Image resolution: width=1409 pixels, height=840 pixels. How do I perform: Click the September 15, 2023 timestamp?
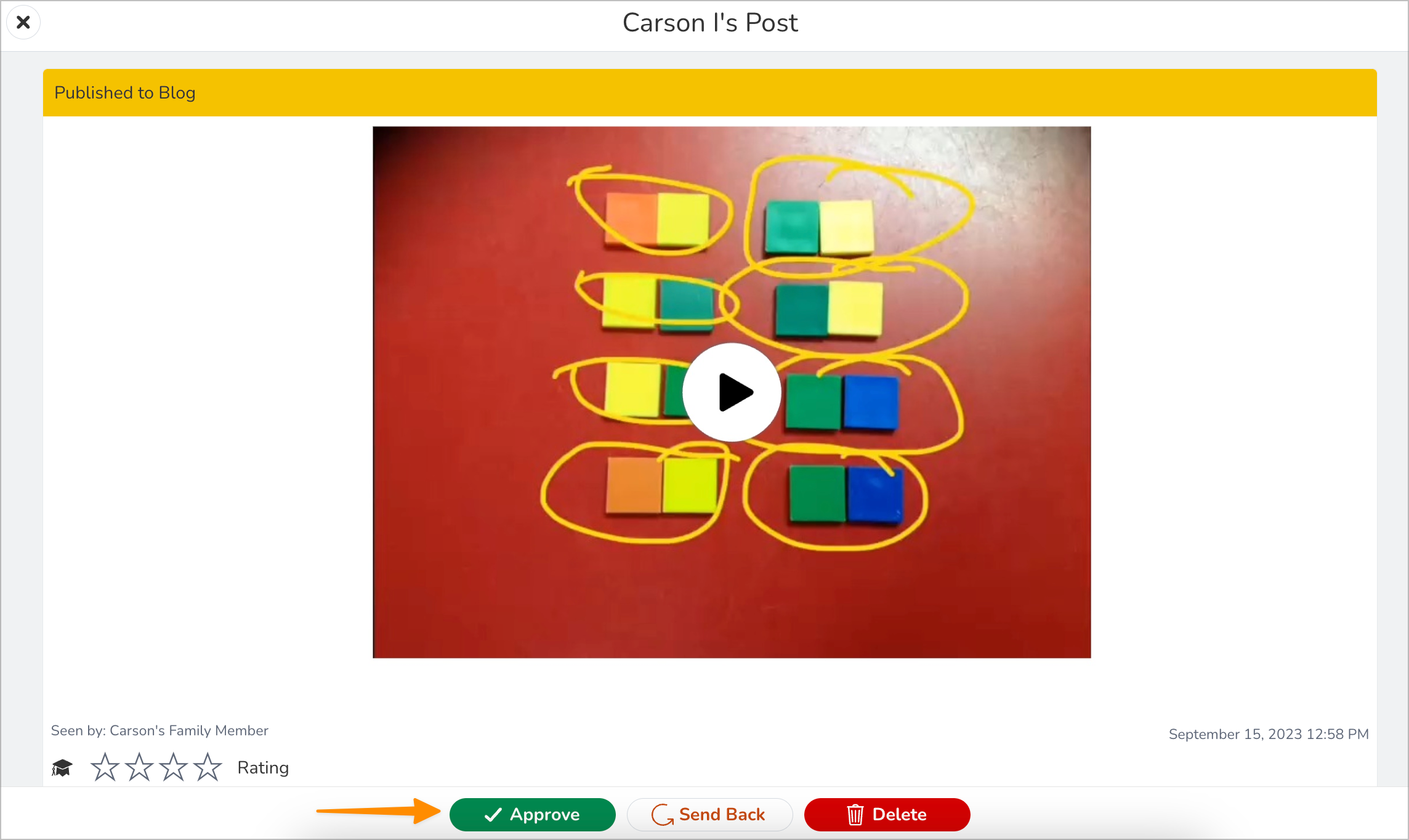[1269, 734]
